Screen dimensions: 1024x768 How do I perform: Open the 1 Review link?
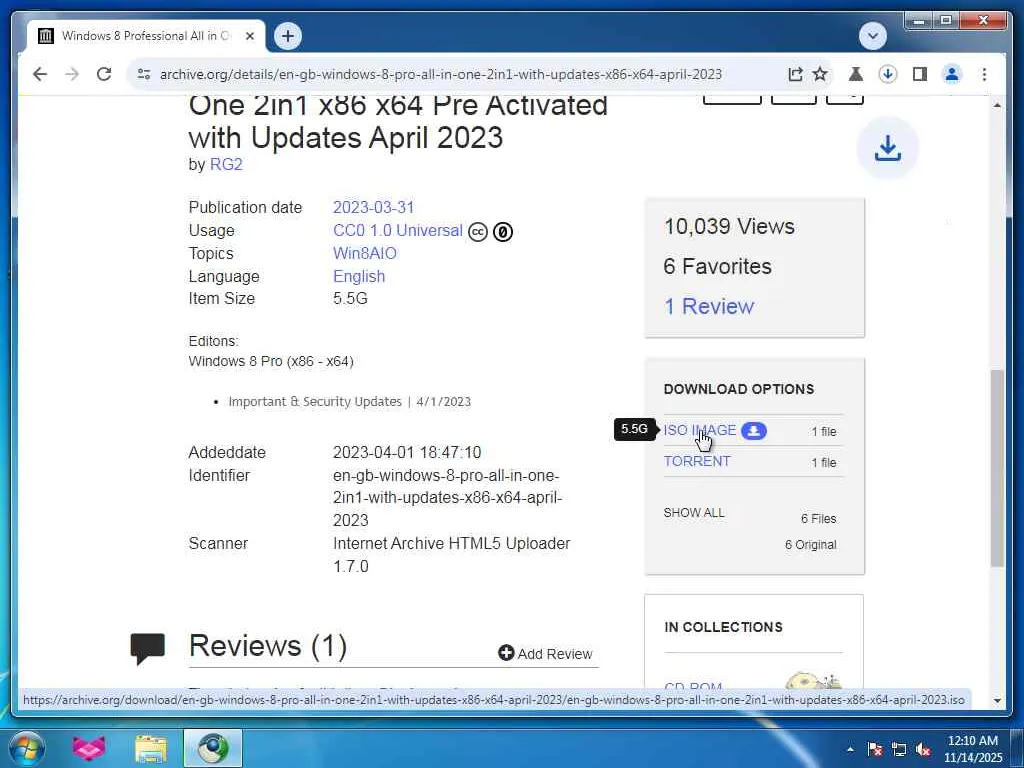709,306
